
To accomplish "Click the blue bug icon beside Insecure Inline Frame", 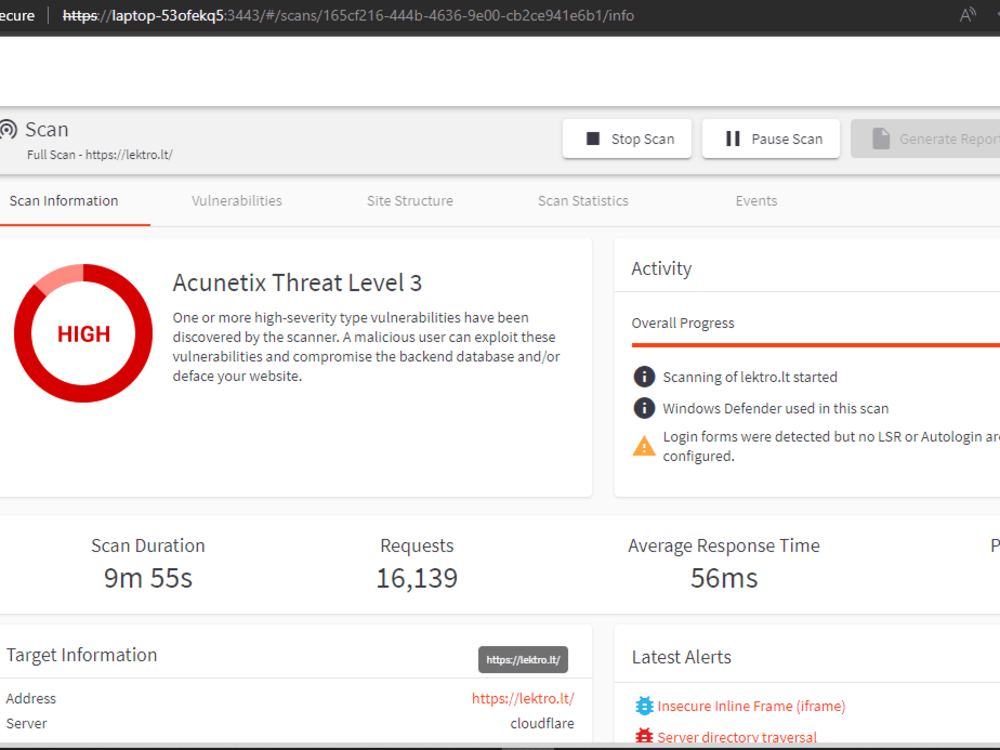I will tap(644, 706).
